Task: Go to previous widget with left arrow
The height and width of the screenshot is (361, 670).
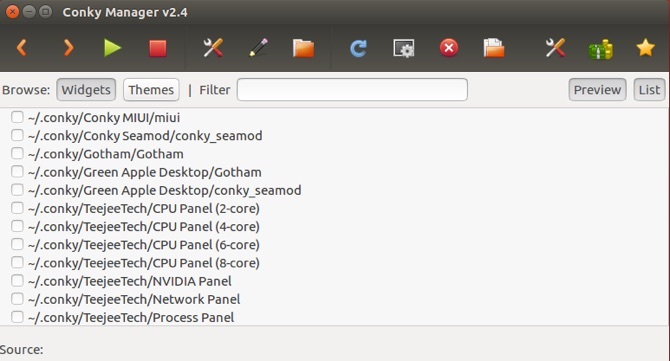Action: (x=22, y=48)
